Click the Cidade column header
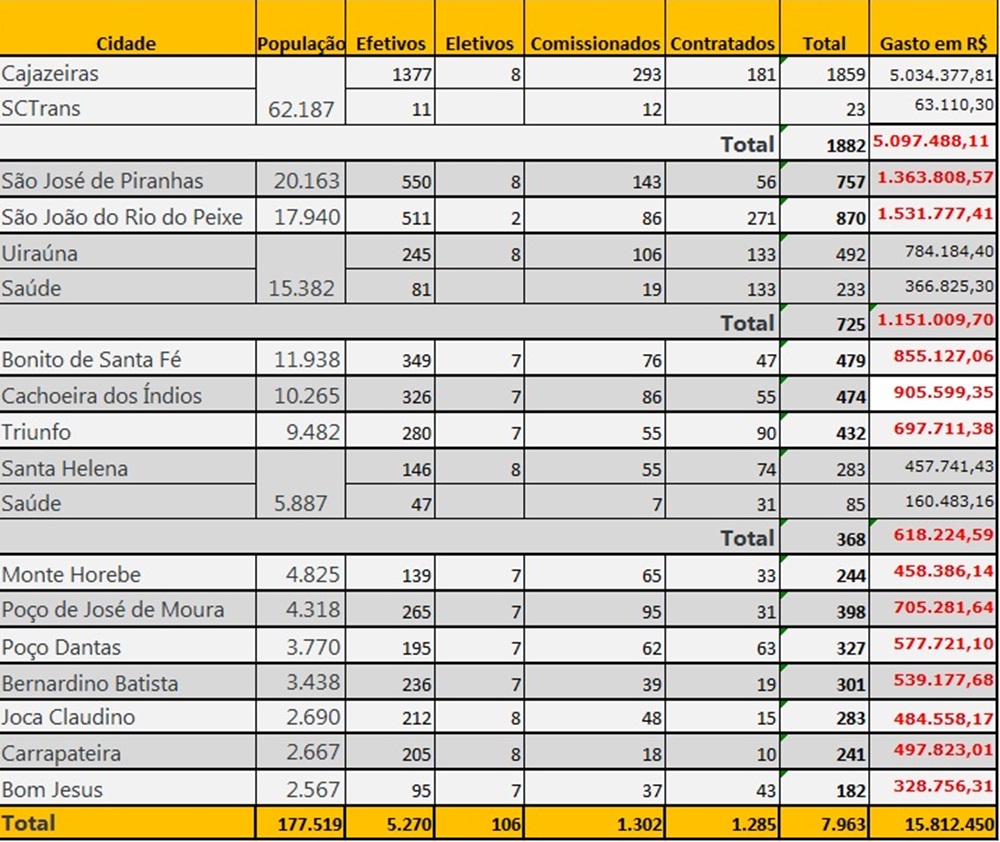The height and width of the screenshot is (842, 1000). click(x=126, y=43)
